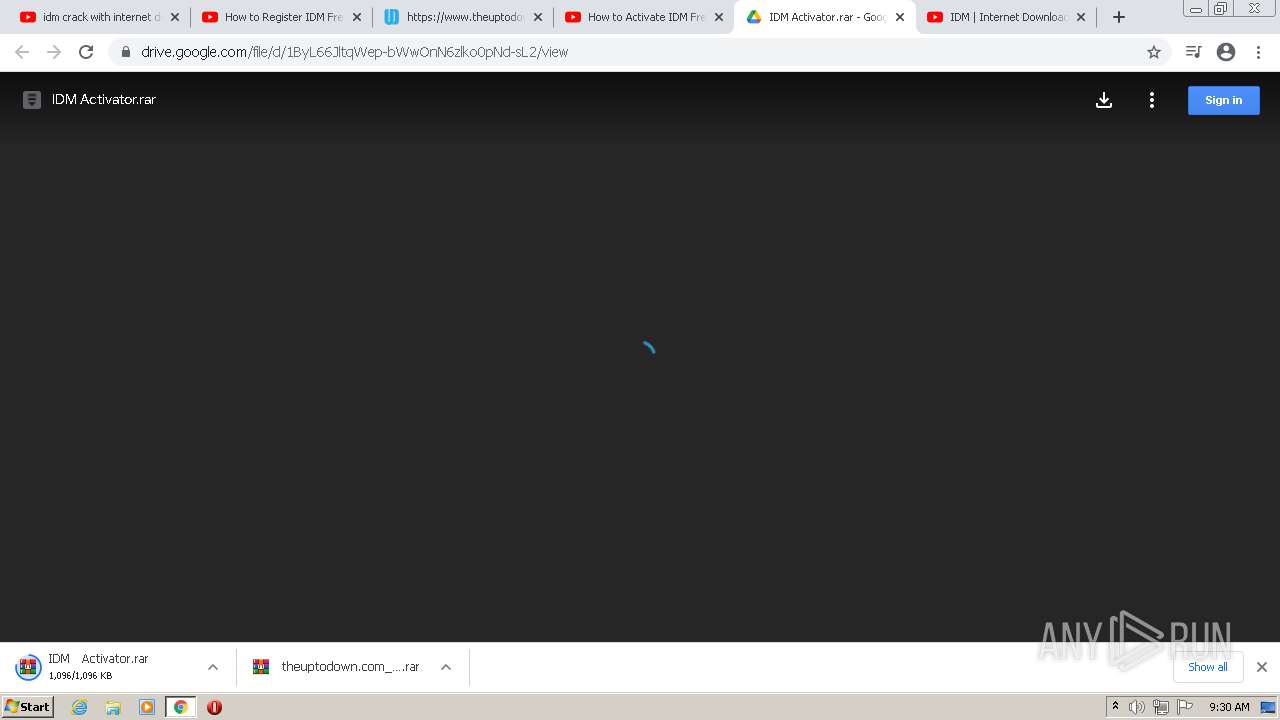Open Windows Explorer from taskbar

tap(113, 707)
